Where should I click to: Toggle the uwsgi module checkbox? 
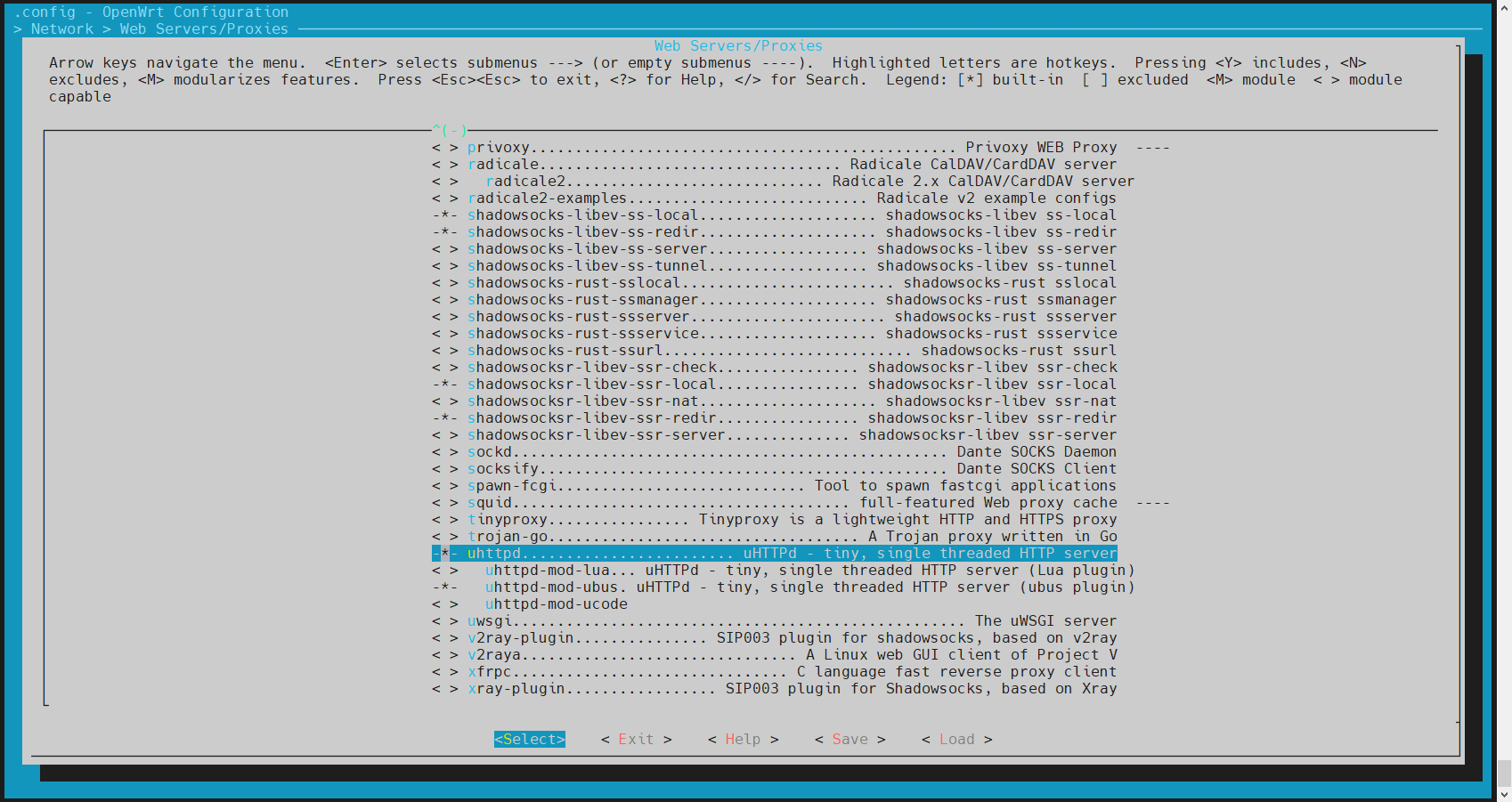point(444,621)
